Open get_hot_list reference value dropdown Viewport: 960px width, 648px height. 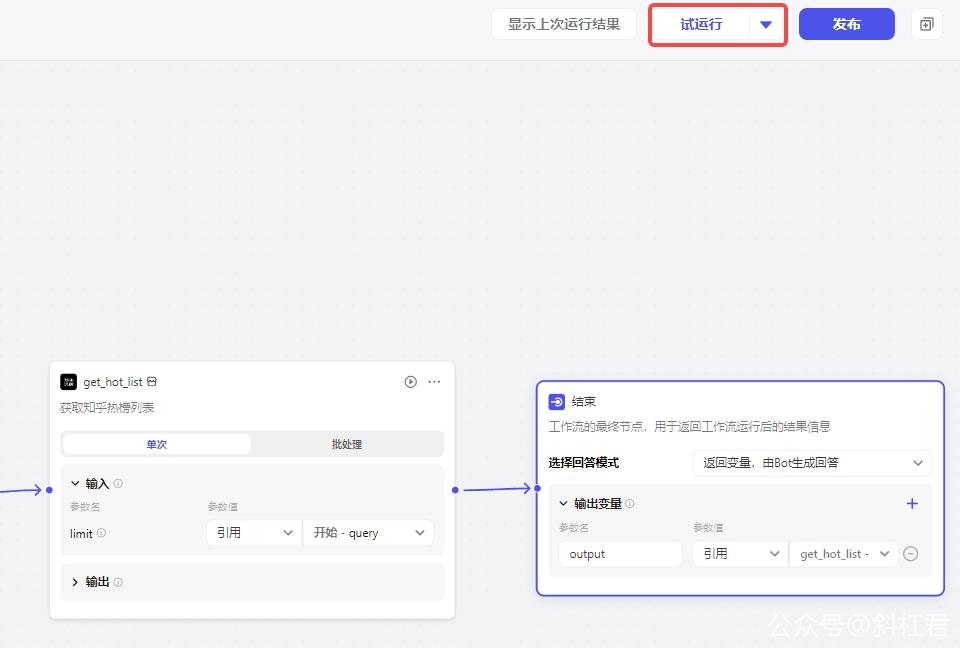pos(844,554)
